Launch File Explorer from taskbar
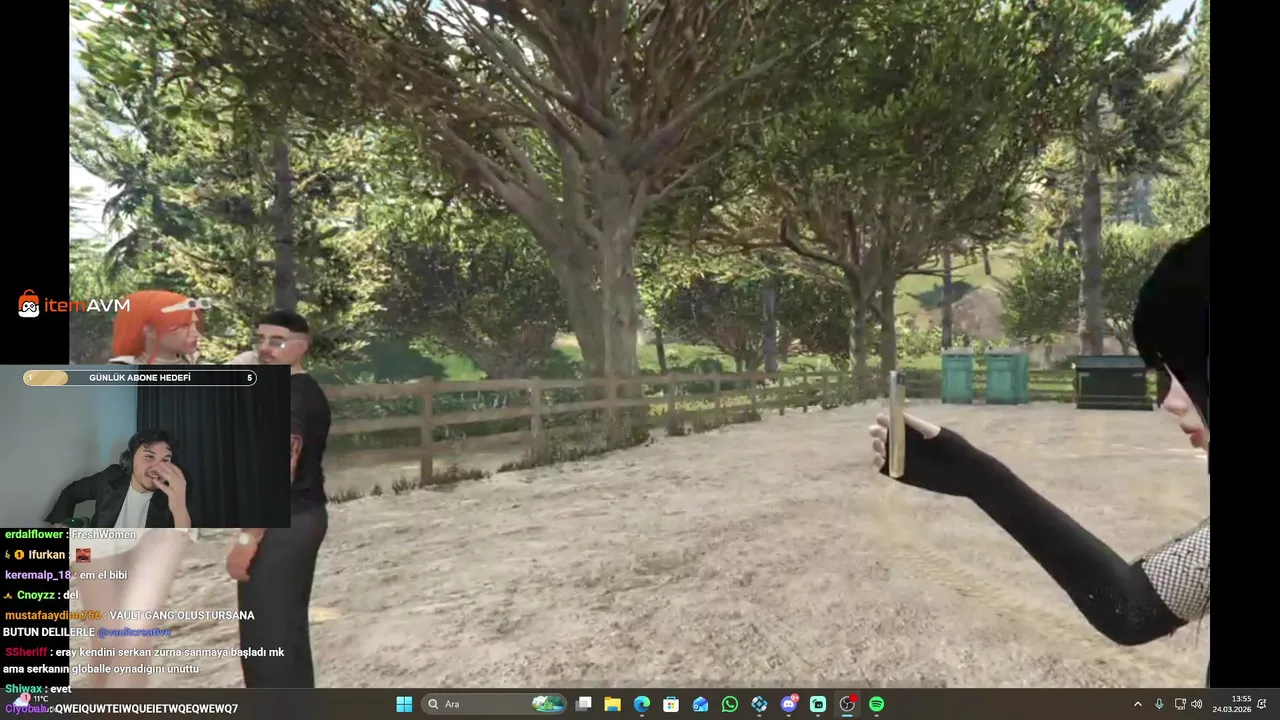 tap(613, 704)
